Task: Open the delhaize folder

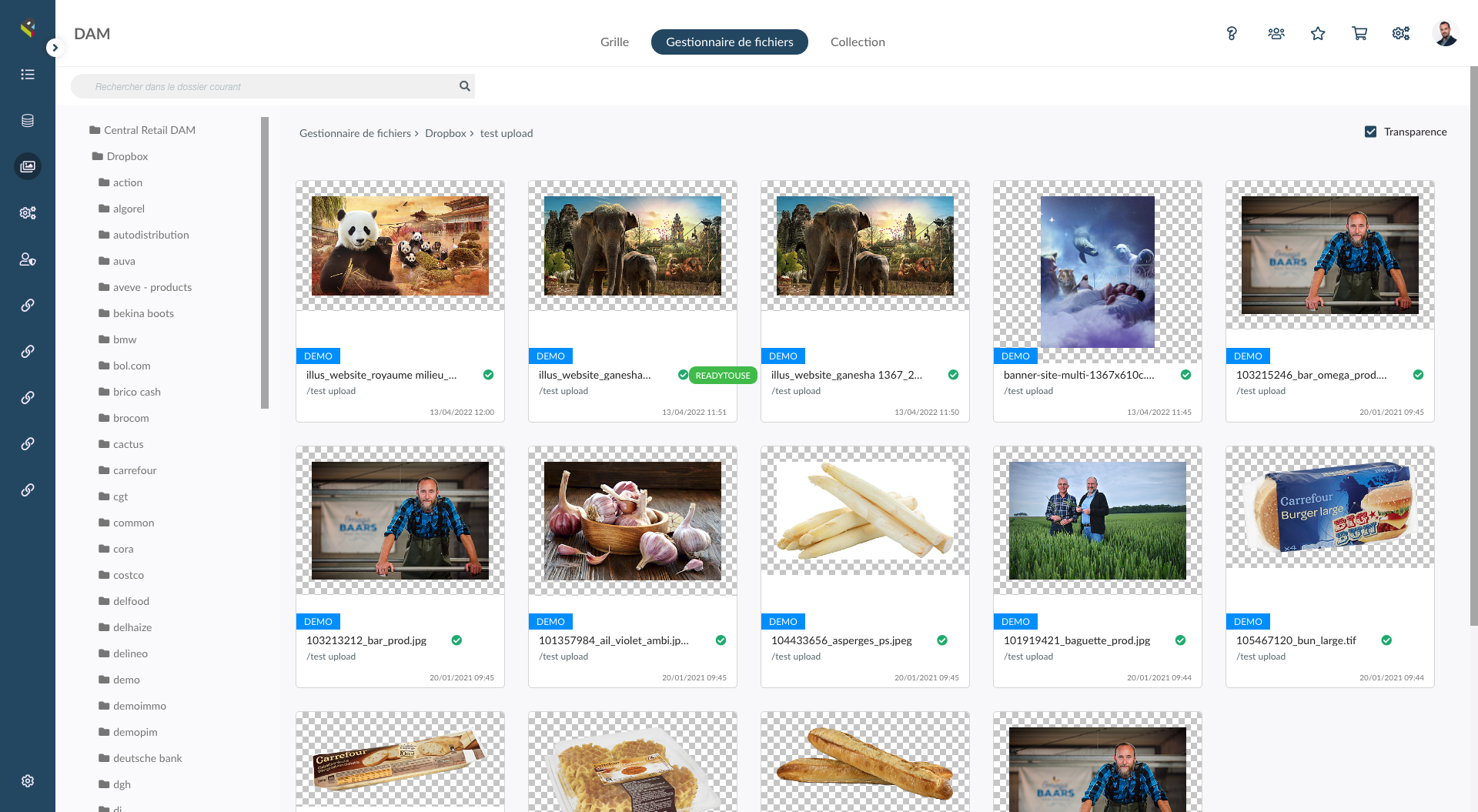Action: coord(125,627)
